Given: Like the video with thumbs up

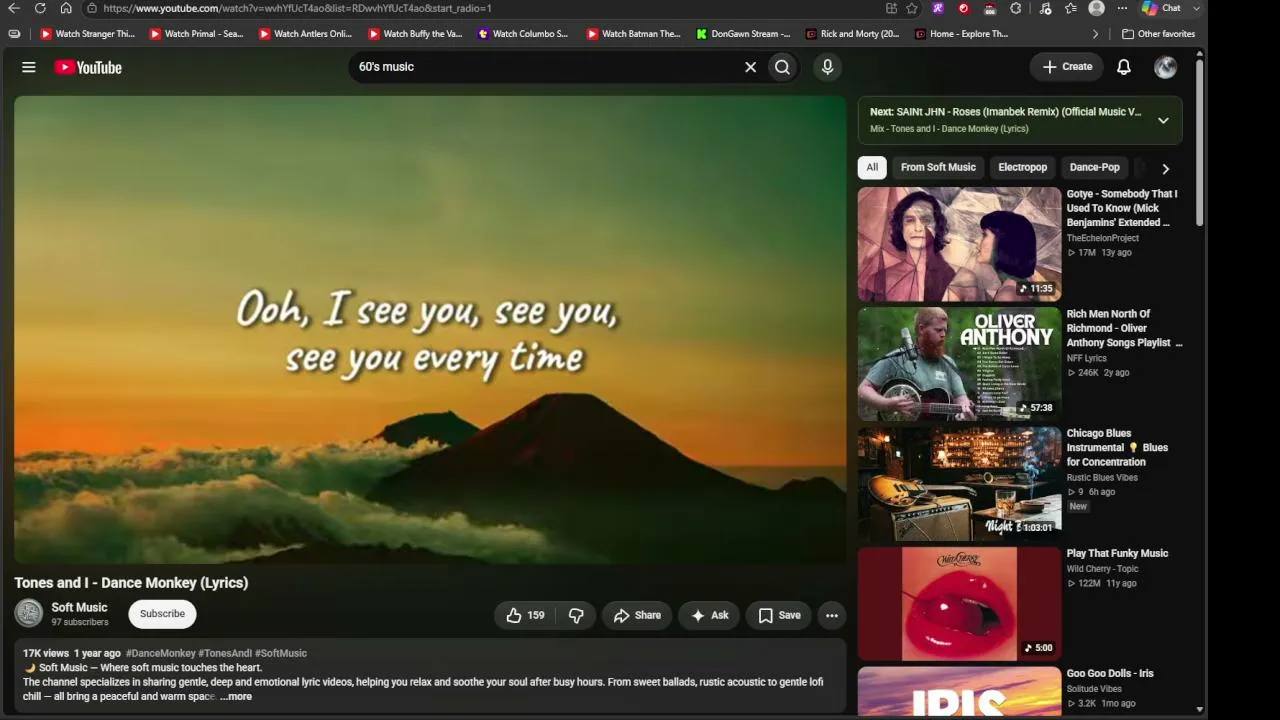Looking at the screenshot, I should click(525, 615).
